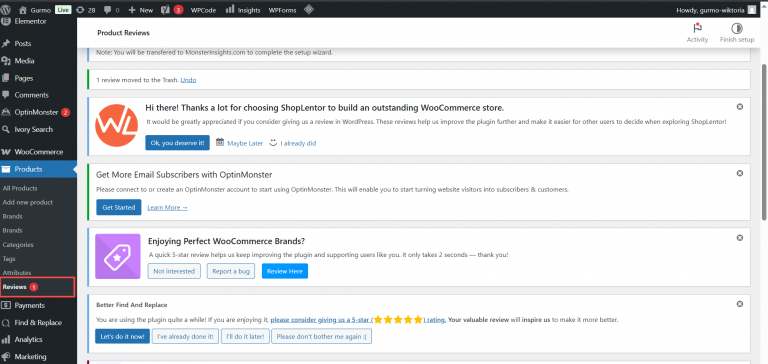
Task: Click 'Please don't bother me again' button
Action: [321, 337]
